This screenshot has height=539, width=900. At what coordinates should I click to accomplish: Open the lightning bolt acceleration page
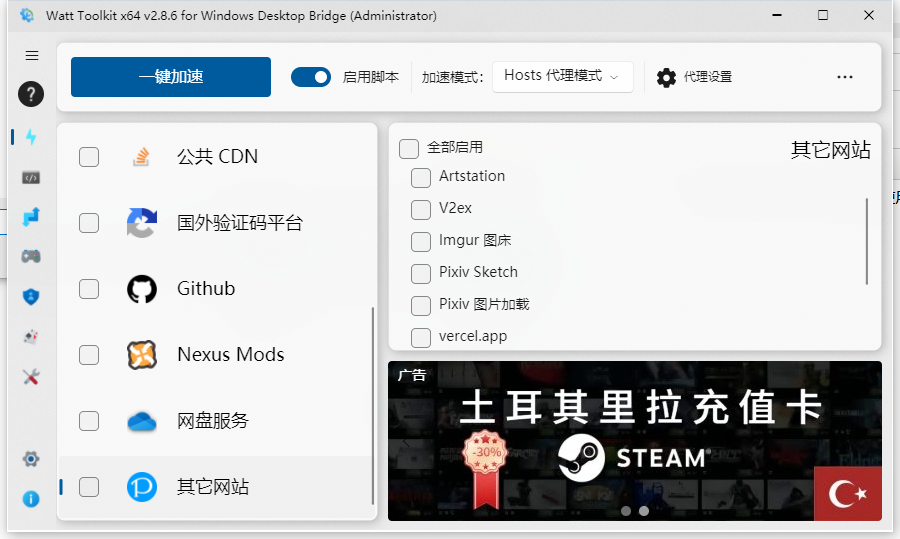(31, 137)
